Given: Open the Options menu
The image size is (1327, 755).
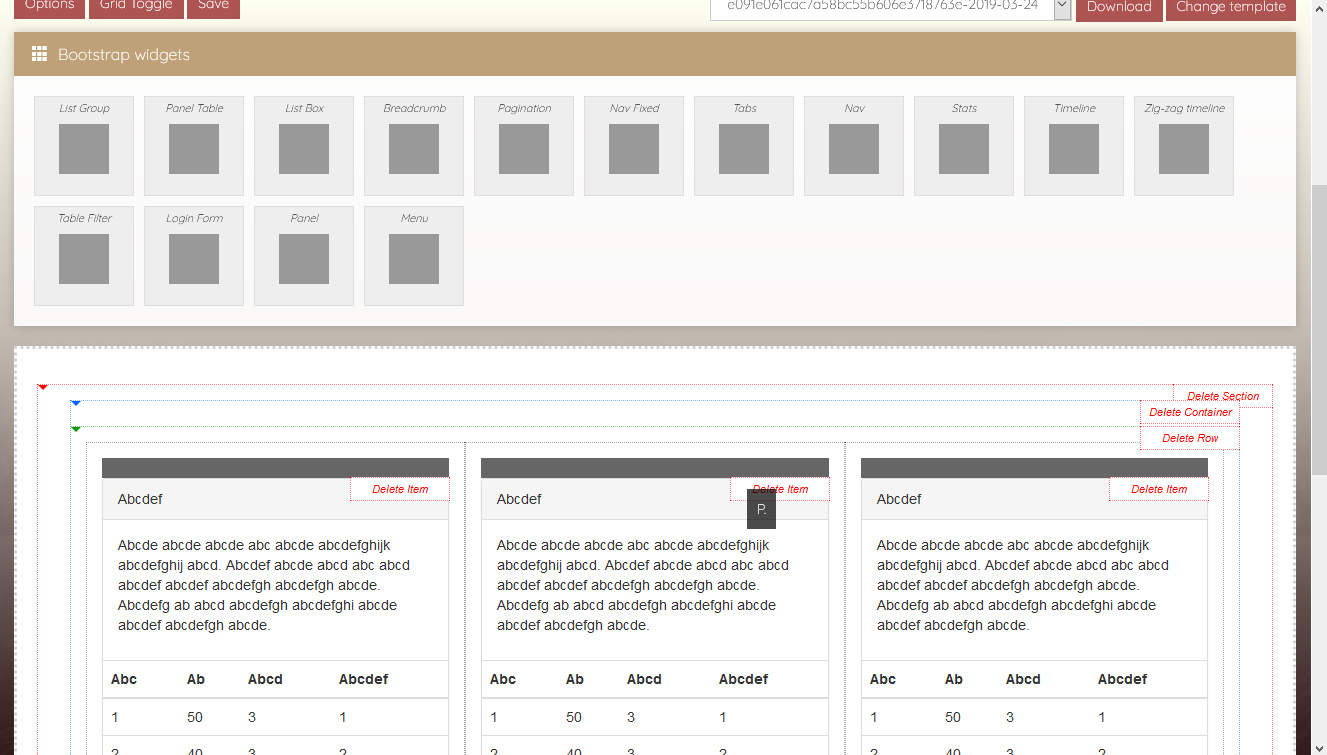Looking at the screenshot, I should tap(49, 7).
